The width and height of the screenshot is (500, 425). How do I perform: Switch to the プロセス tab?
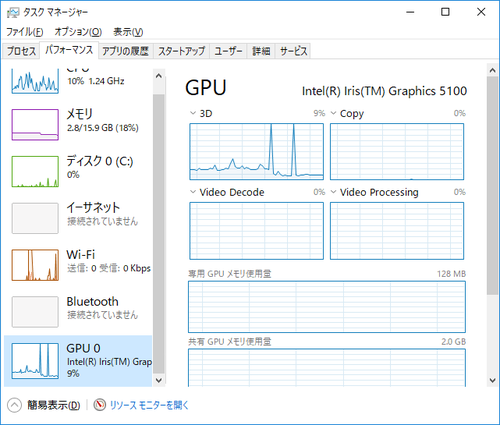21,51
